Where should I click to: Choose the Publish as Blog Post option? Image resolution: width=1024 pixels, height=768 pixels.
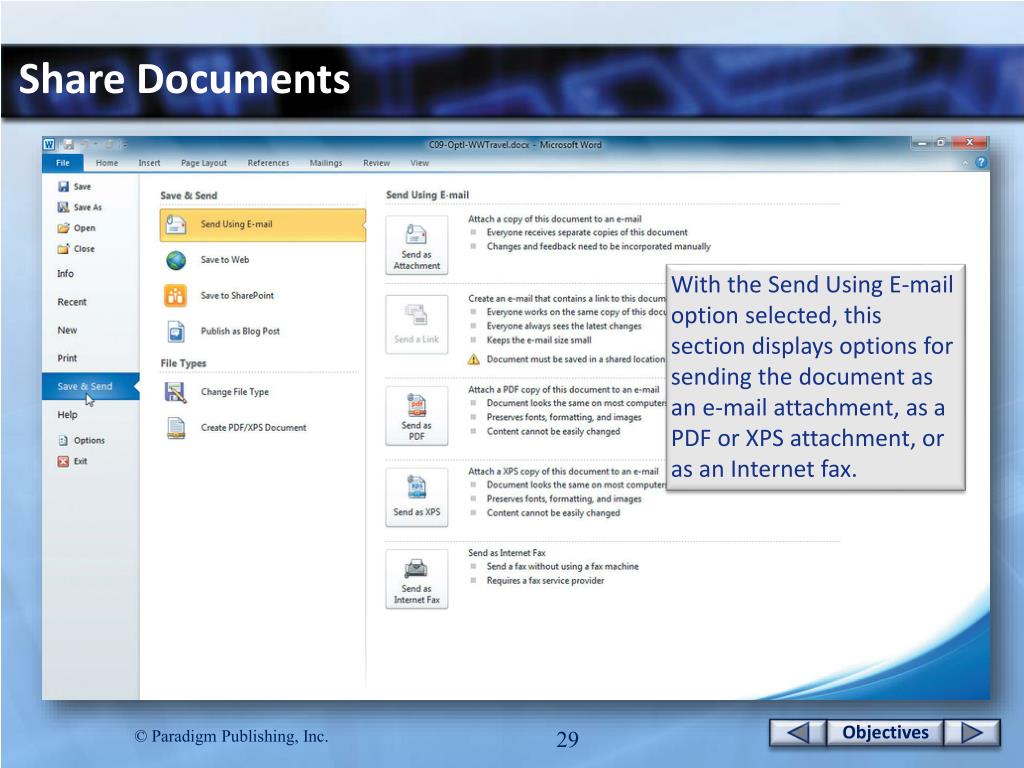[263, 331]
